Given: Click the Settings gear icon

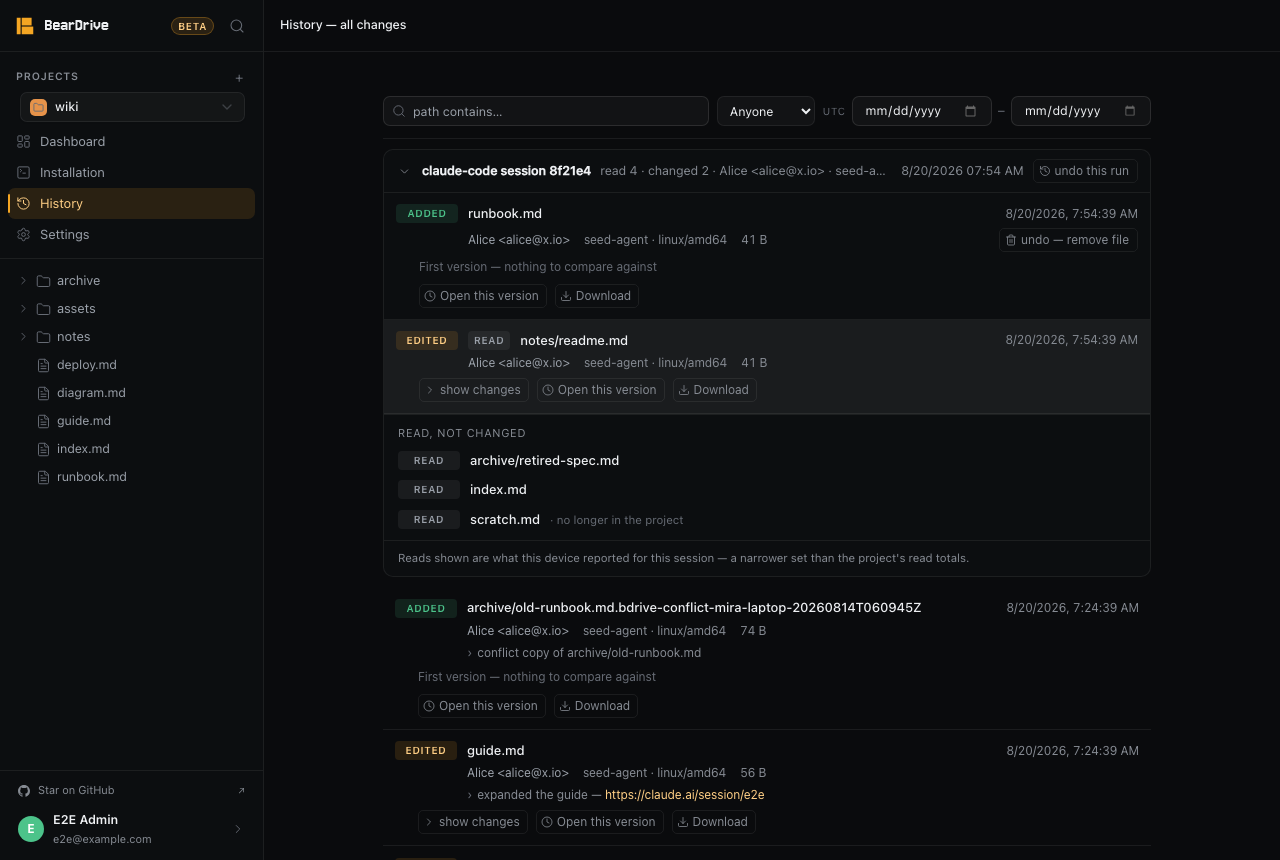Looking at the screenshot, I should [24, 235].
